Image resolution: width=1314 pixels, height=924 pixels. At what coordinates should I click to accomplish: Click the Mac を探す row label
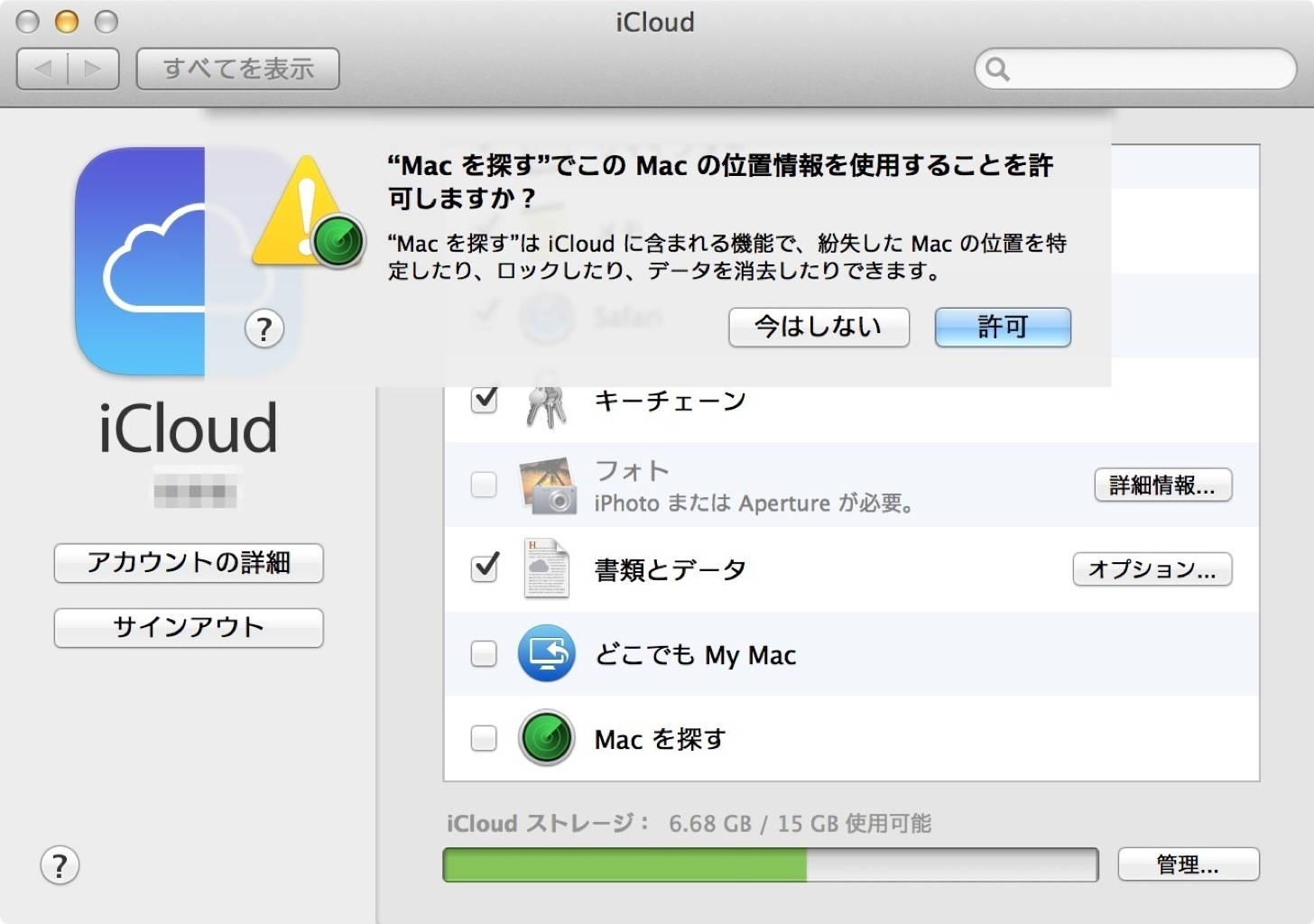660,739
